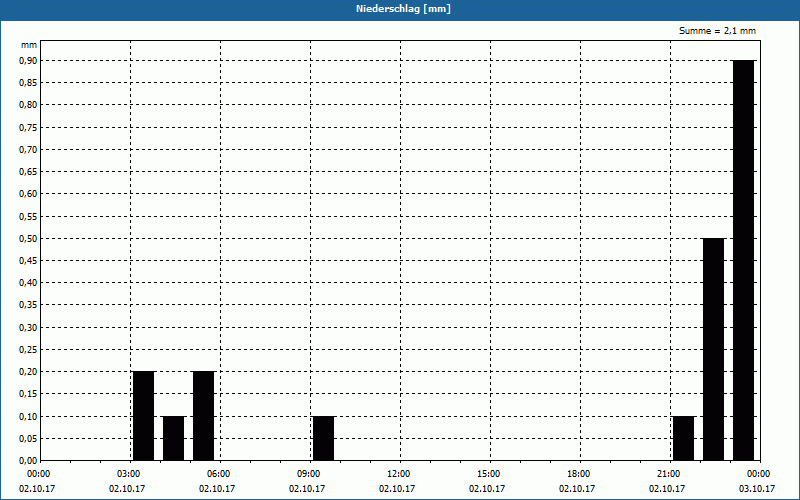Click the 0,50 y-axis label
The width and height of the screenshot is (800, 500).
pyautogui.click(x=28, y=238)
